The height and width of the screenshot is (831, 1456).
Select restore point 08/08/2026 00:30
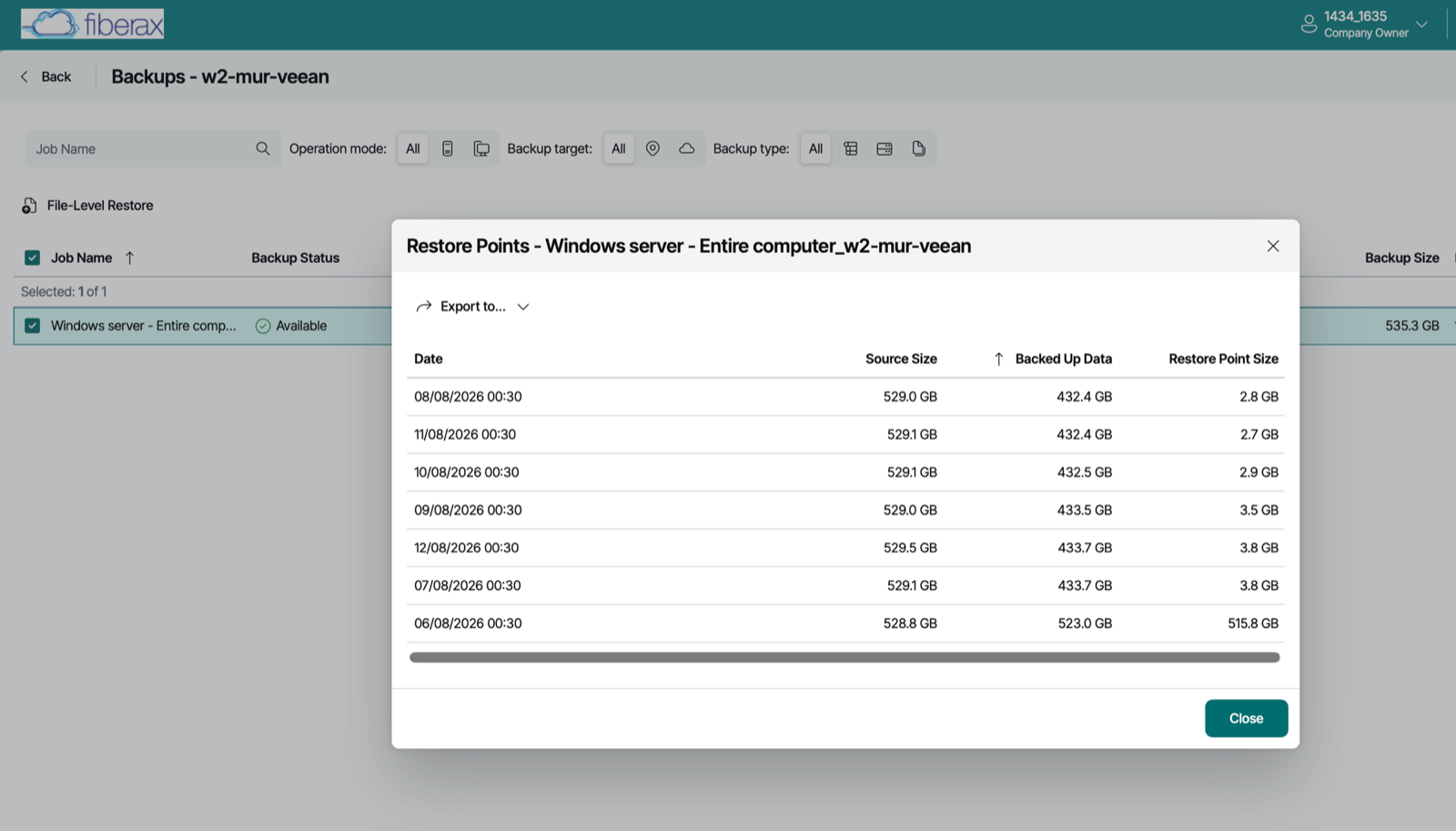pyautogui.click(x=845, y=397)
